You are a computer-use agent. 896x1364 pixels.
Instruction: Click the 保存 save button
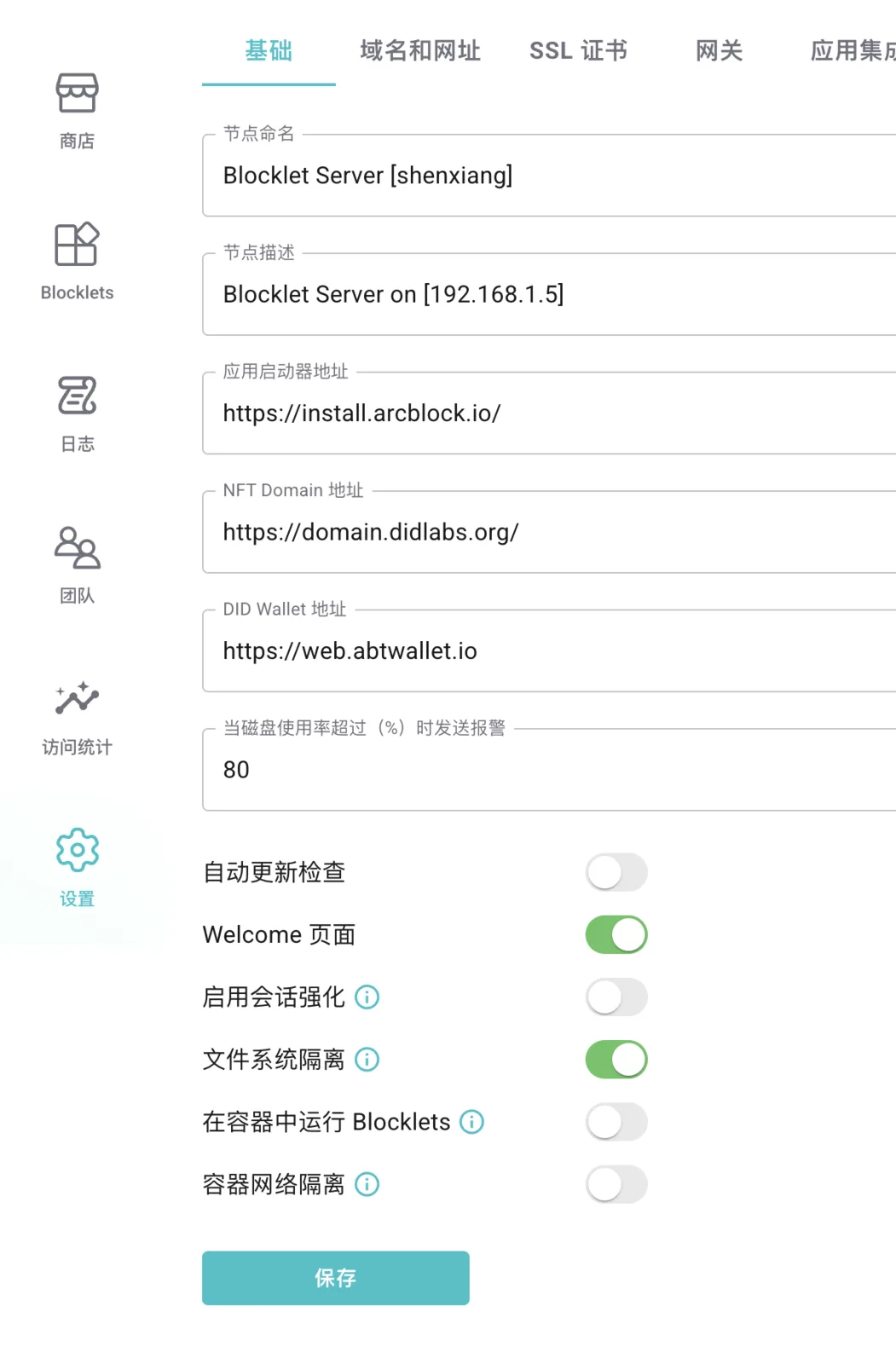click(x=336, y=1278)
